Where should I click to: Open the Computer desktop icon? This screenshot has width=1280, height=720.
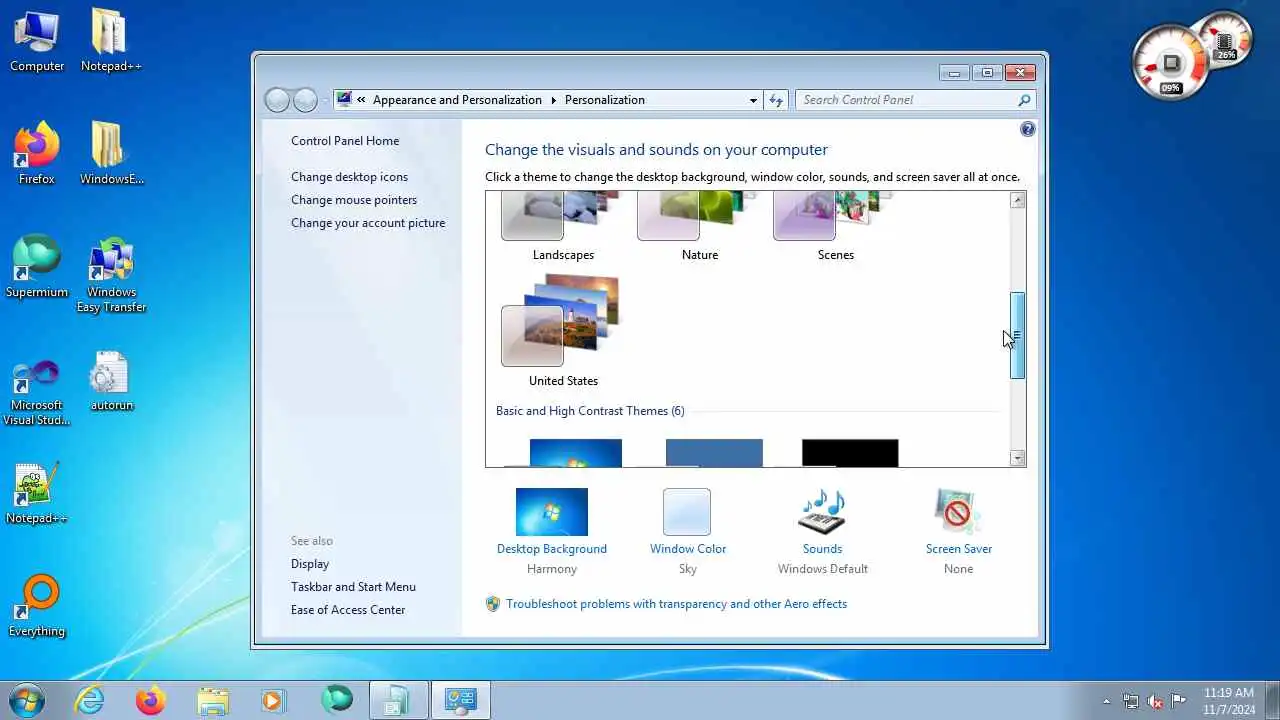(x=37, y=41)
